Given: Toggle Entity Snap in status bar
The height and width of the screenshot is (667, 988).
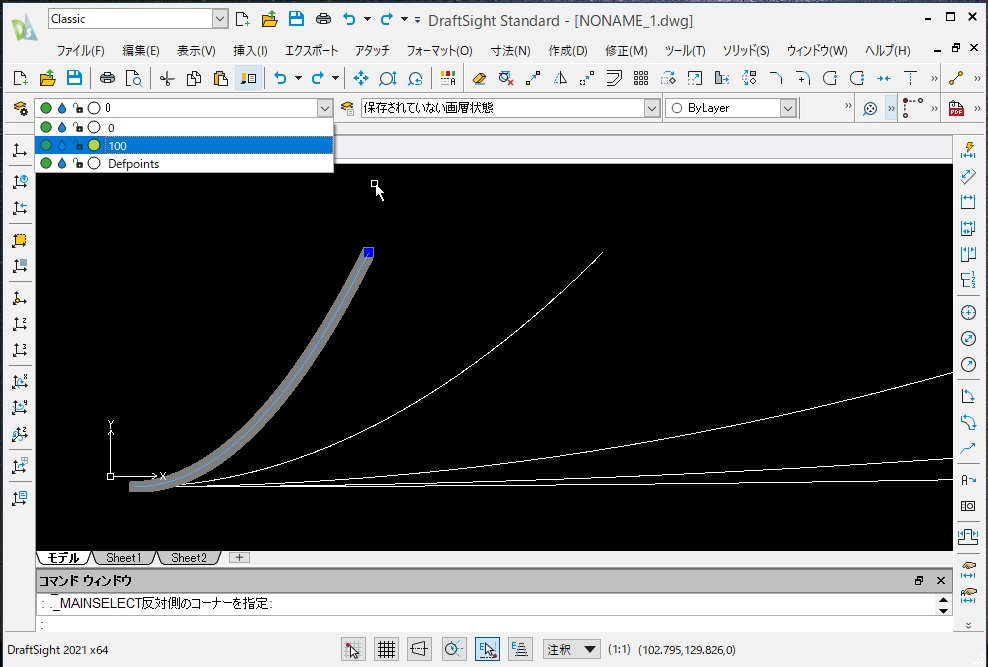Looking at the screenshot, I should click(487, 649).
